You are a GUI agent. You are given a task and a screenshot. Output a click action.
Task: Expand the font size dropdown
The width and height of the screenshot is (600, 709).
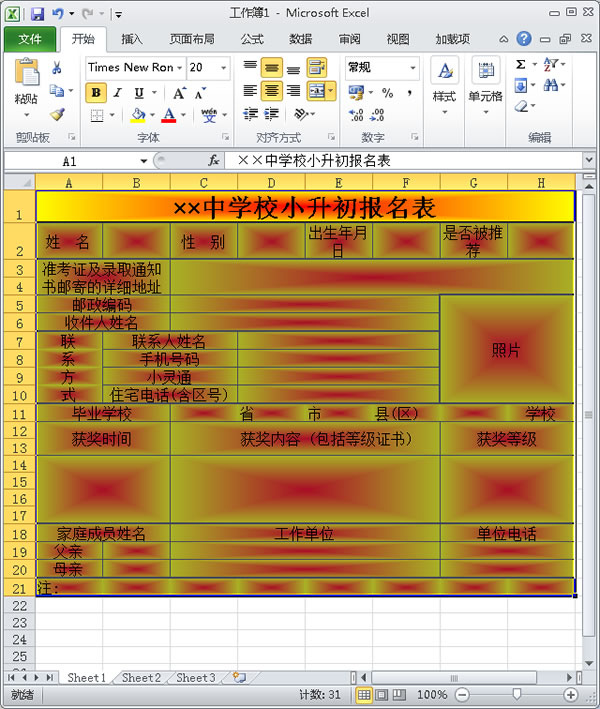[x=223, y=68]
